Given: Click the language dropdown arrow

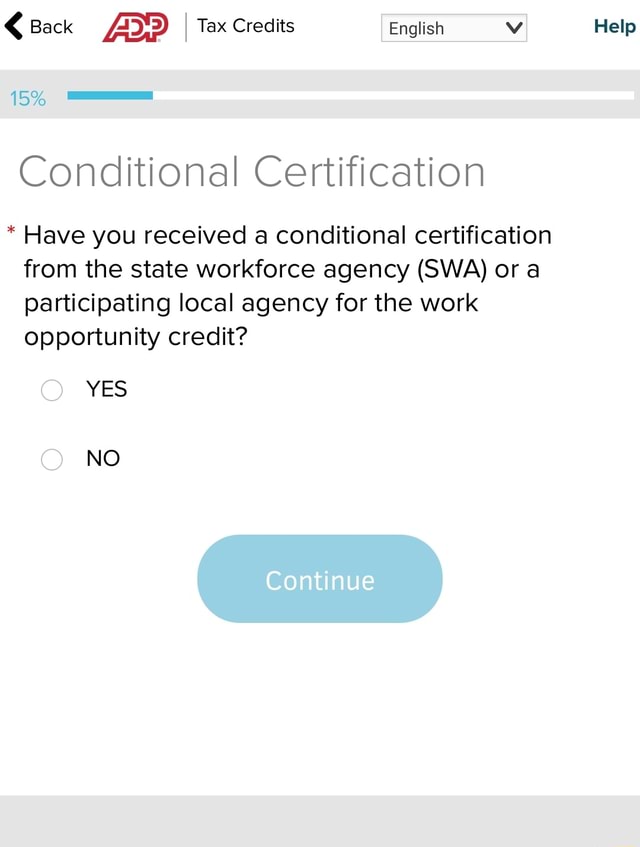Looking at the screenshot, I should click(514, 28).
